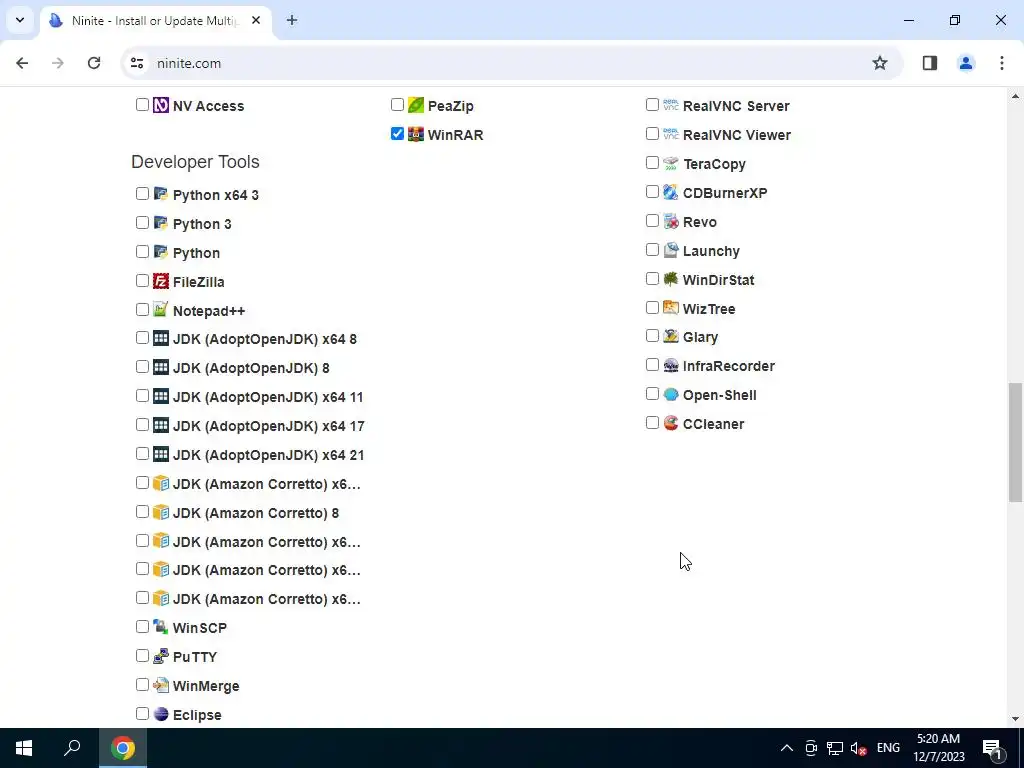
Task: Click the Glary icon
Action: point(671,336)
